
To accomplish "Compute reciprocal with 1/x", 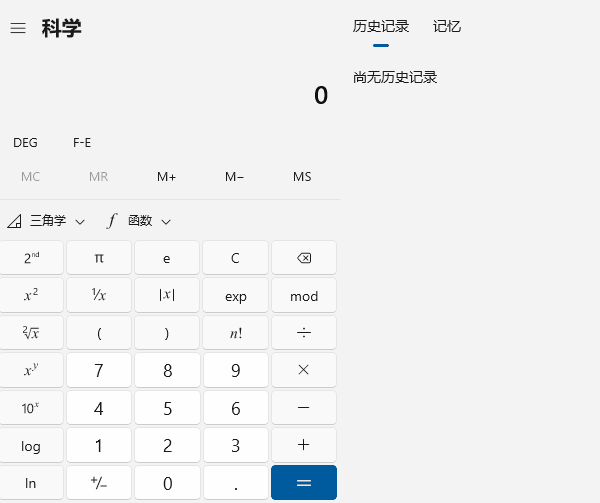I will (x=99, y=295).
